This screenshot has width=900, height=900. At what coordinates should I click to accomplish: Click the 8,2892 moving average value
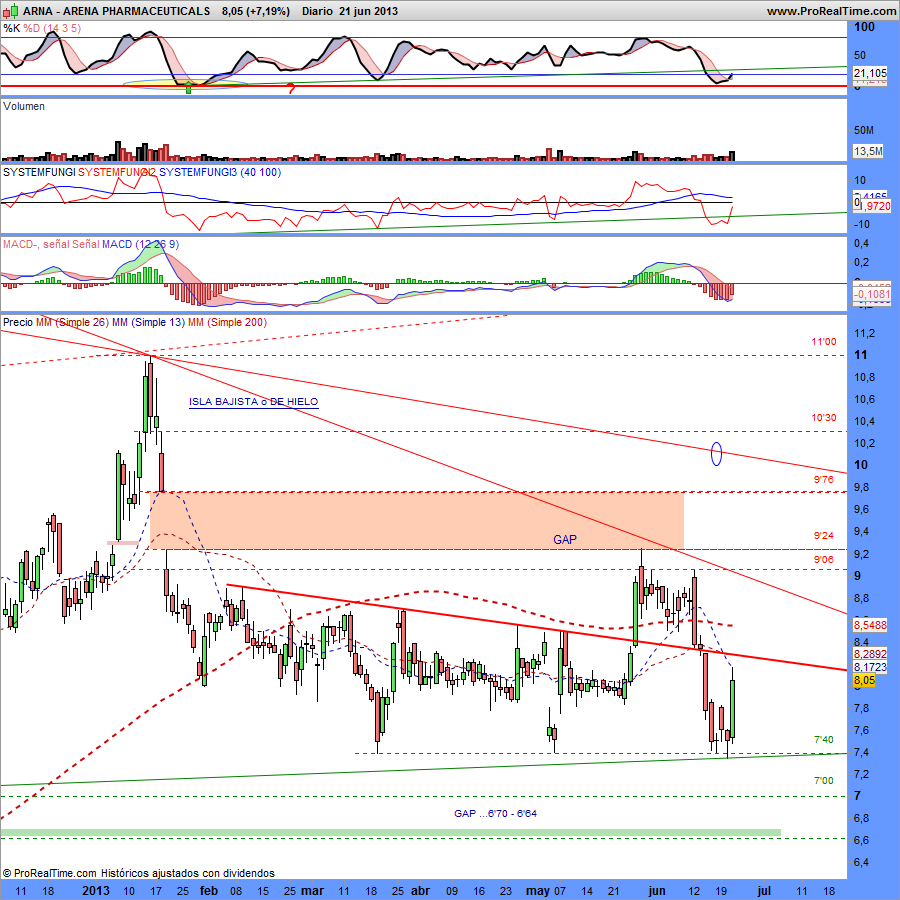pyautogui.click(x=870, y=654)
